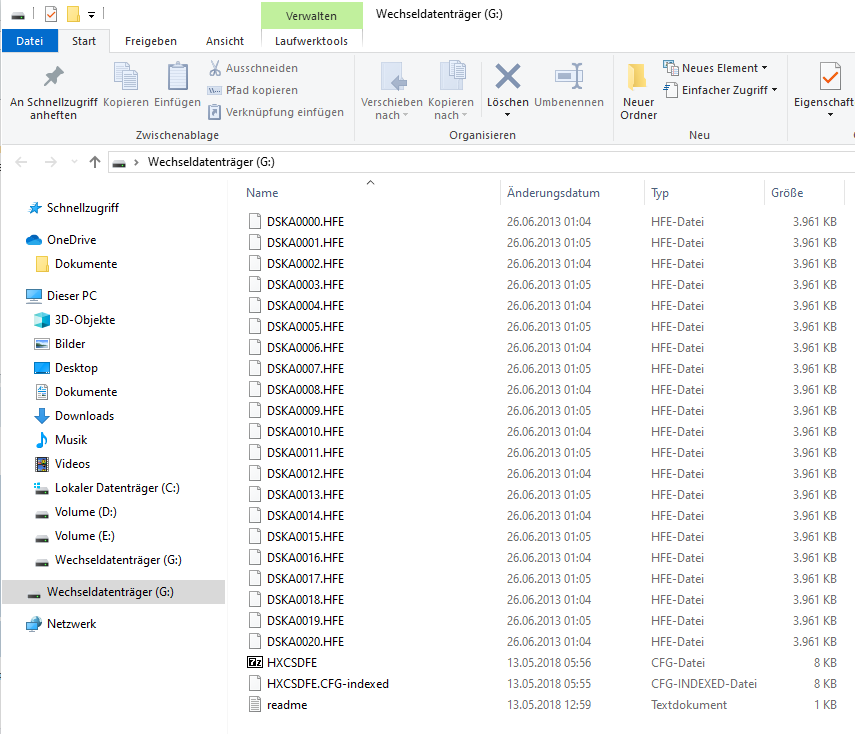
Task: Pin to Quick Access (An Schnellzugriff anheften)
Action: pyautogui.click(x=53, y=91)
